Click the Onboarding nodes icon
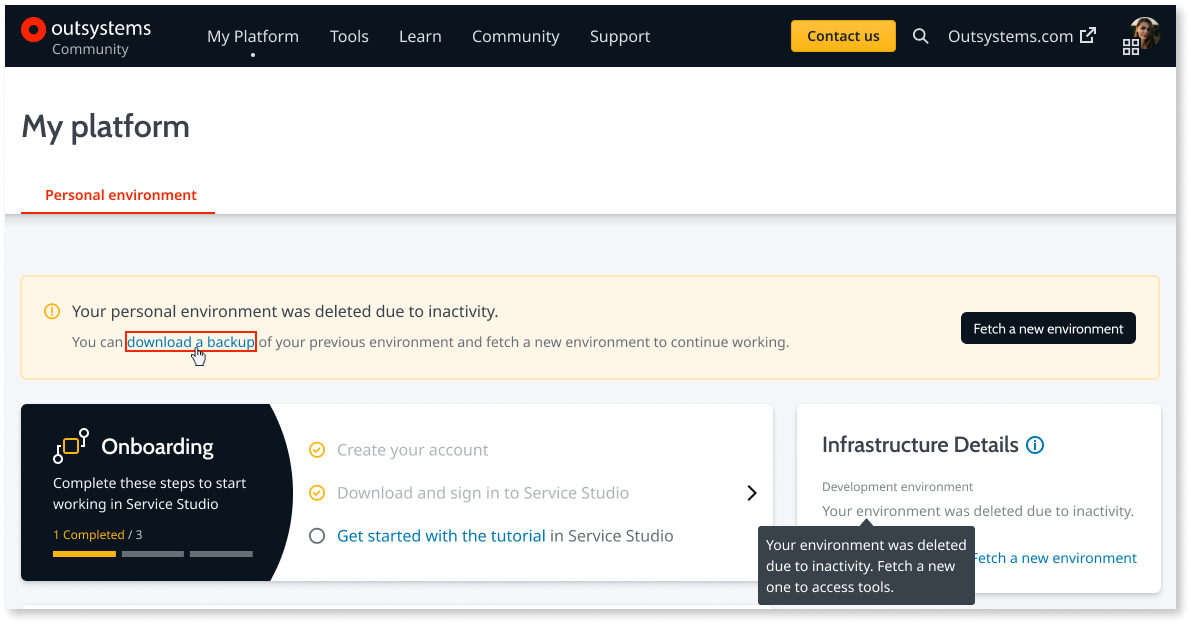The image size is (1191, 624). click(71, 446)
